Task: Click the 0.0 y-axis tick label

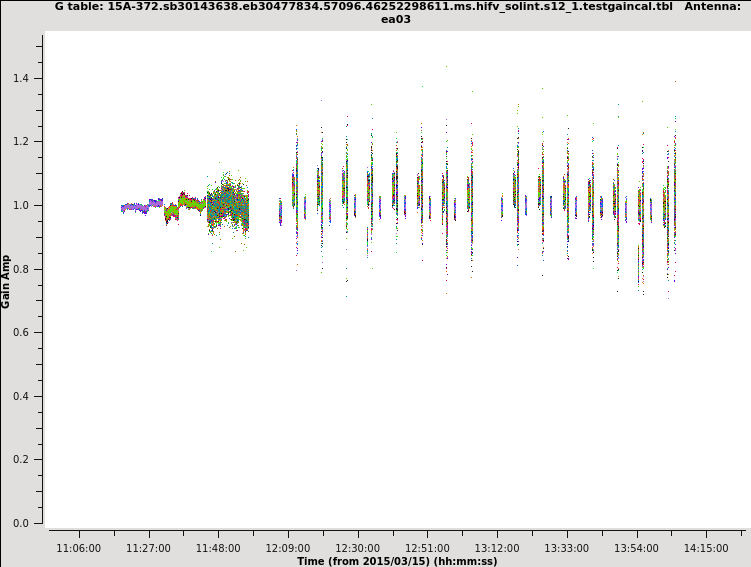Action: [20, 523]
